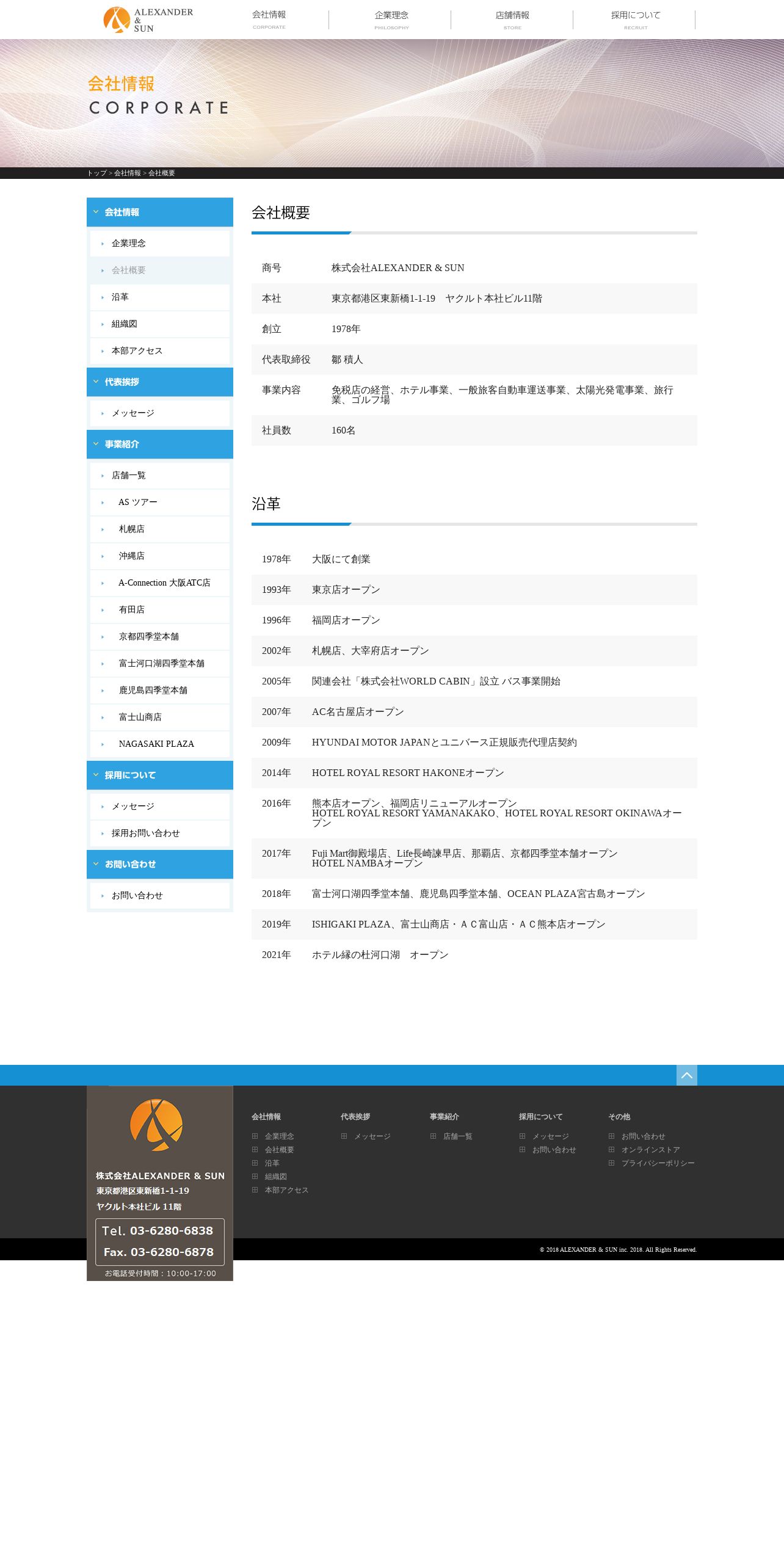The height and width of the screenshot is (1568, 784).
Task: Click footer link 沿革
Action: click(x=272, y=1163)
